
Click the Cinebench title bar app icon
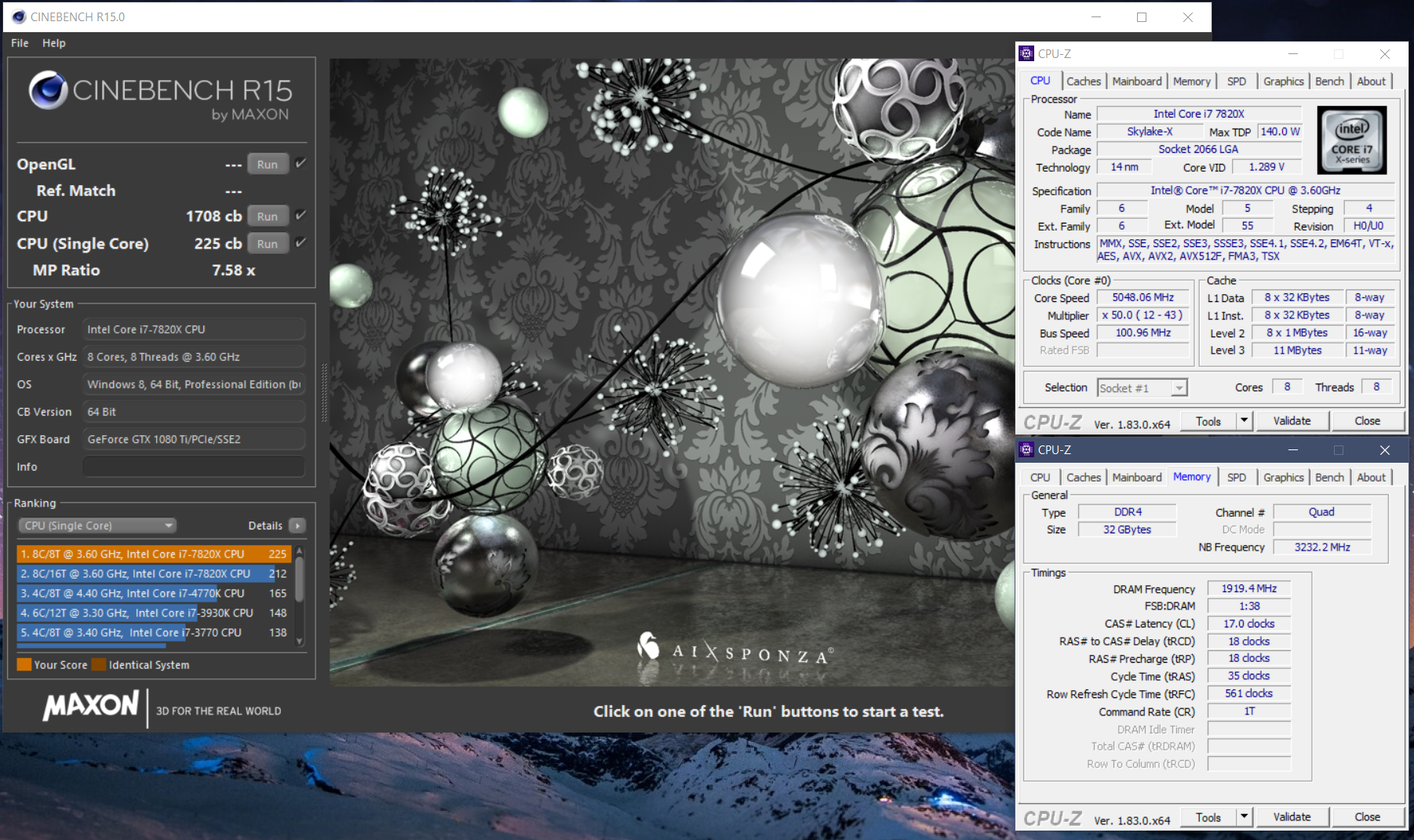click(x=20, y=16)
